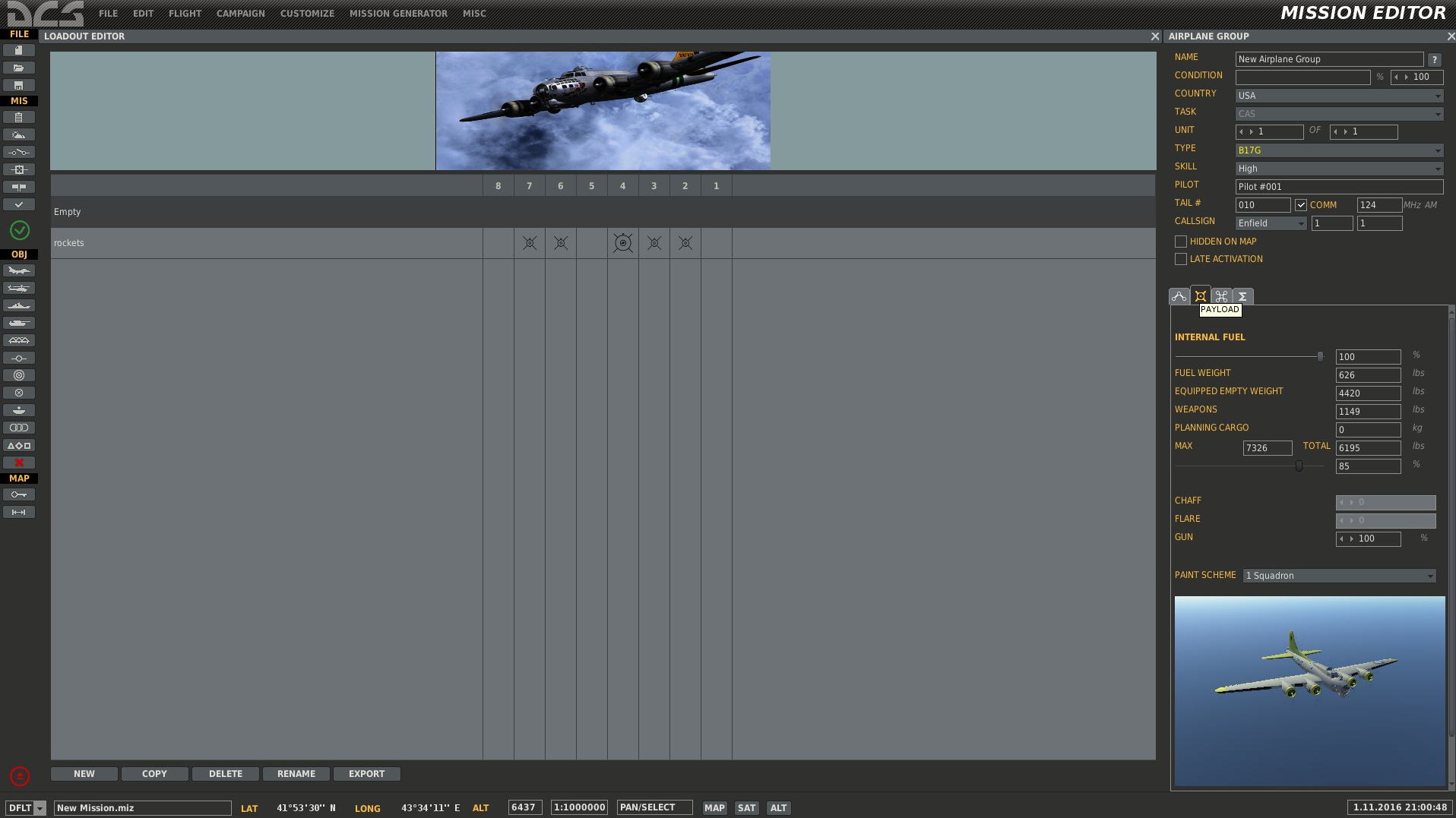Viewport: 1456px width, 818px height.
Task: Click the NEW loadout button
Action: click(x=84, y=774)
